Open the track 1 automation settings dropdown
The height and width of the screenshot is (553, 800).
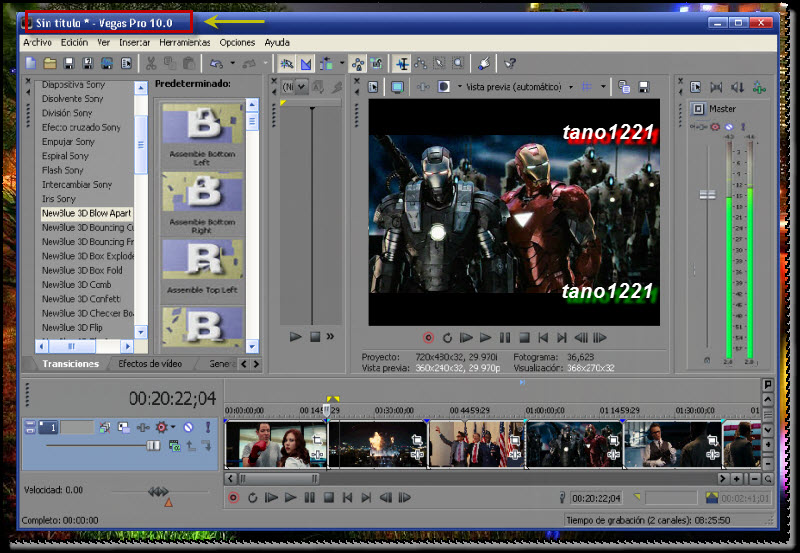(x=173, y=428)
